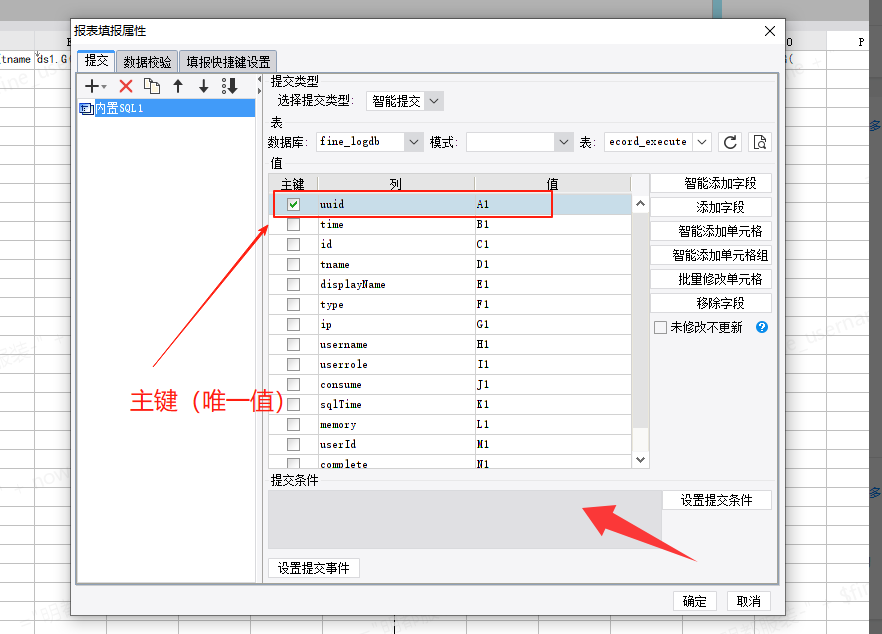Click the sort items icon in toolbar

230,86
